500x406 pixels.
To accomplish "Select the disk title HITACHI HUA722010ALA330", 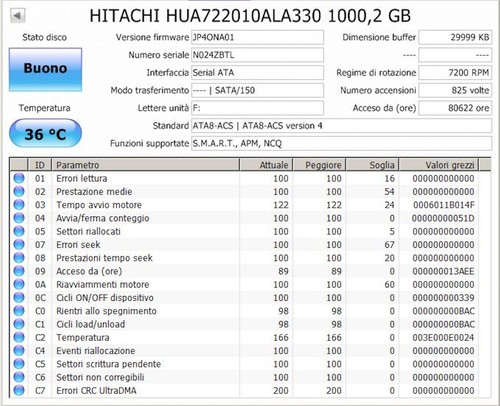I will (x=205, y=16).
